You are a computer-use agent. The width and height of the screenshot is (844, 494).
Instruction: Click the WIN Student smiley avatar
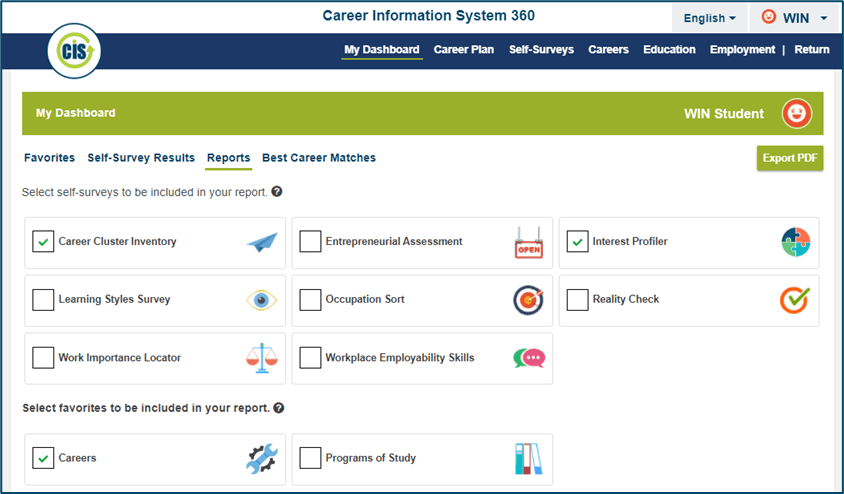point(797,114)
